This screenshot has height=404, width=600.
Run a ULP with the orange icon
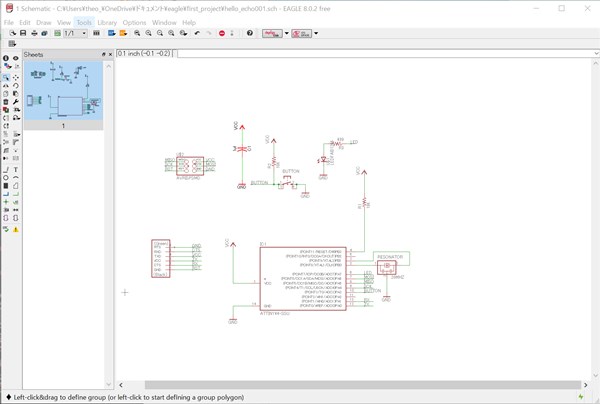coord(123,33)
